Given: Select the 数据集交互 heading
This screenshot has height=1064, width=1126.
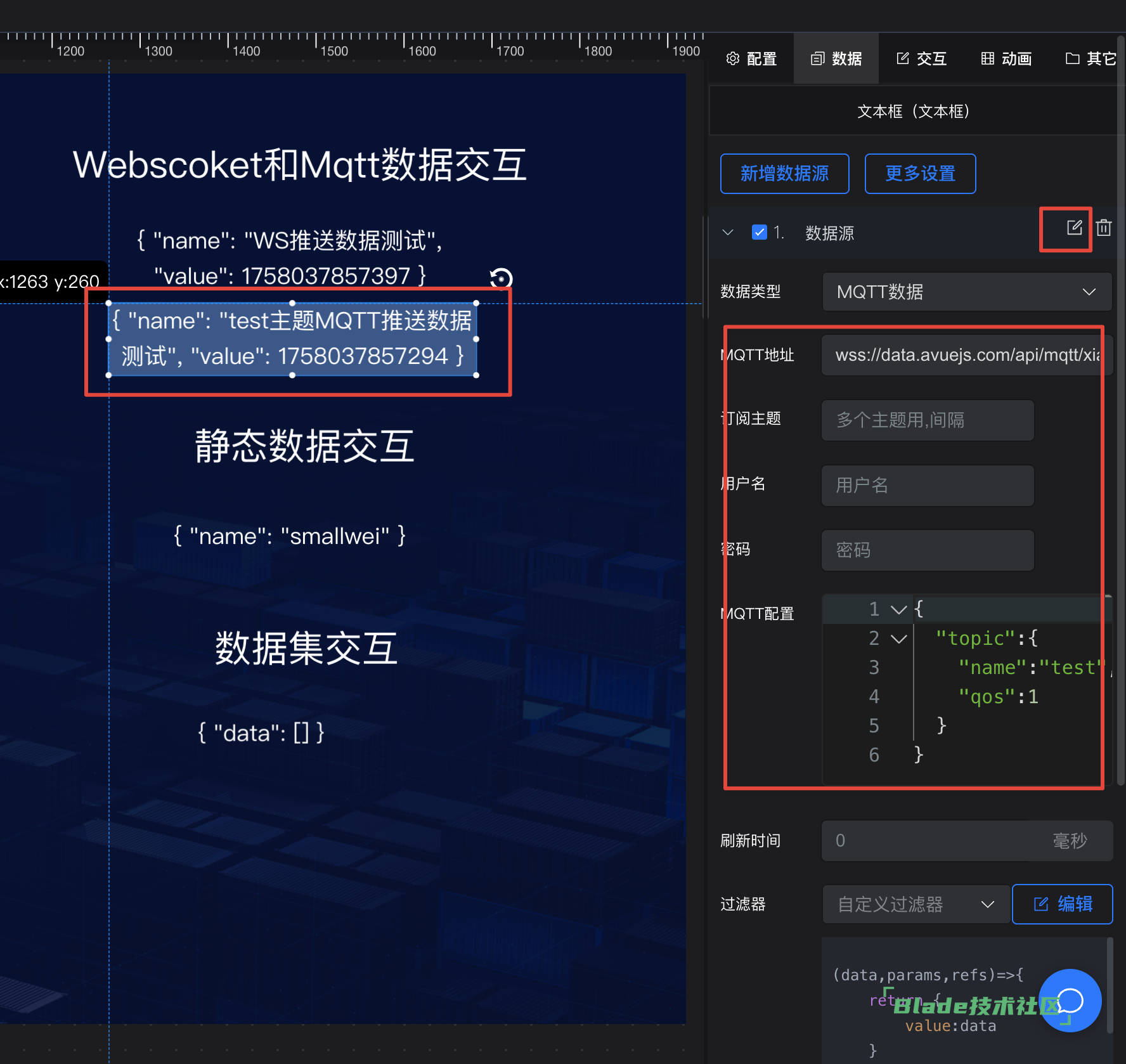Looking at the screenshot, I should pyautogui.click(x=306, y=648).
